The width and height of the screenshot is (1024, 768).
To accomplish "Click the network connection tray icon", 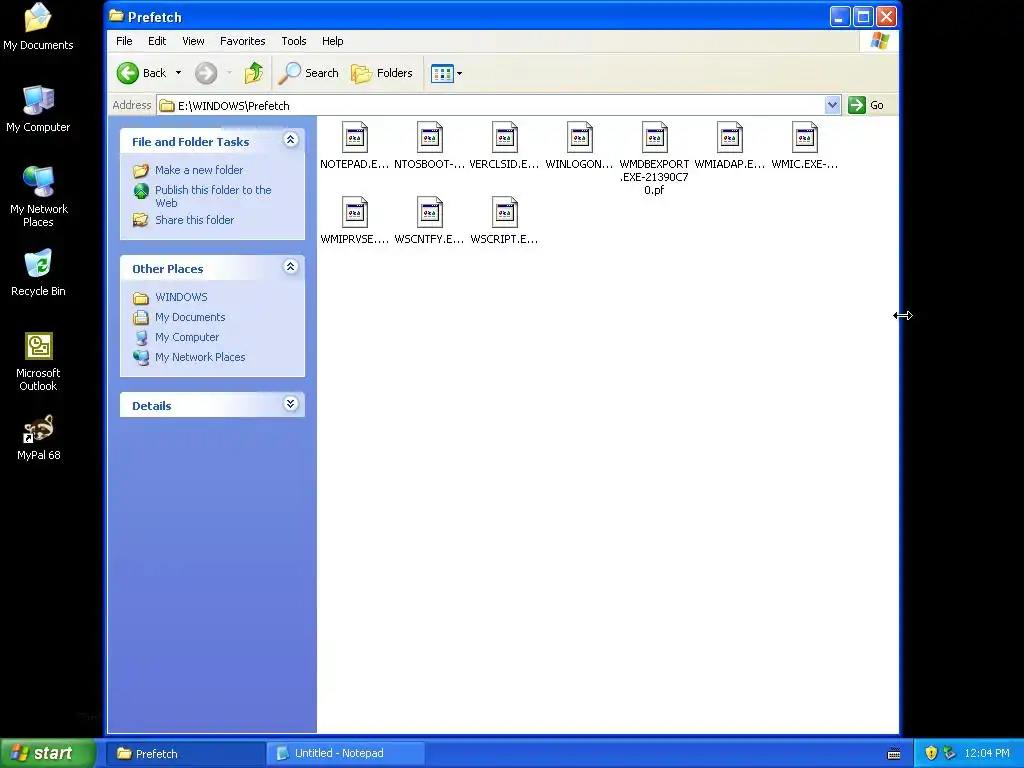I will [949, 754].
